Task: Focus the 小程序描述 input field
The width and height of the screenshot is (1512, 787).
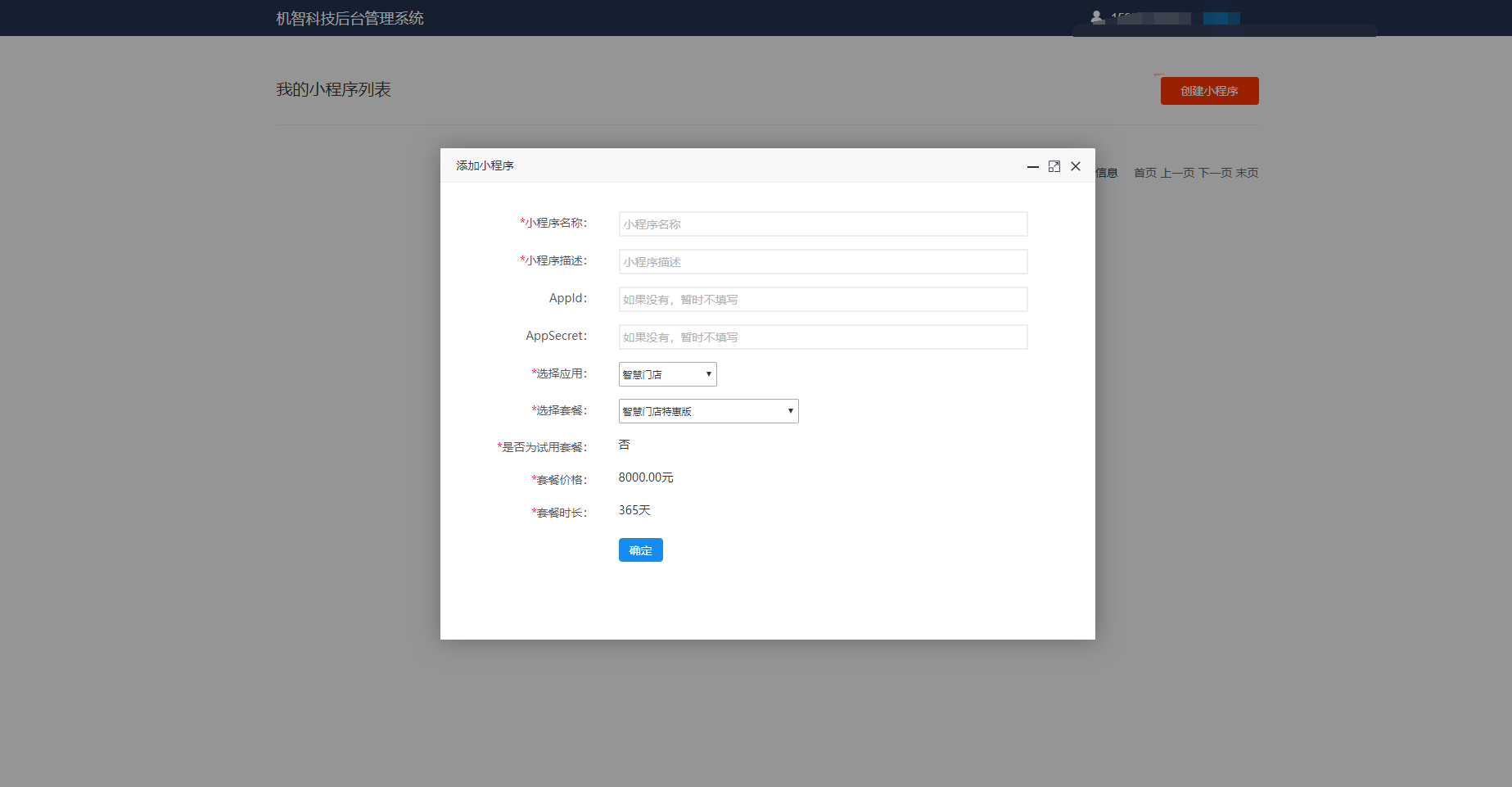Action: [823, 261]
